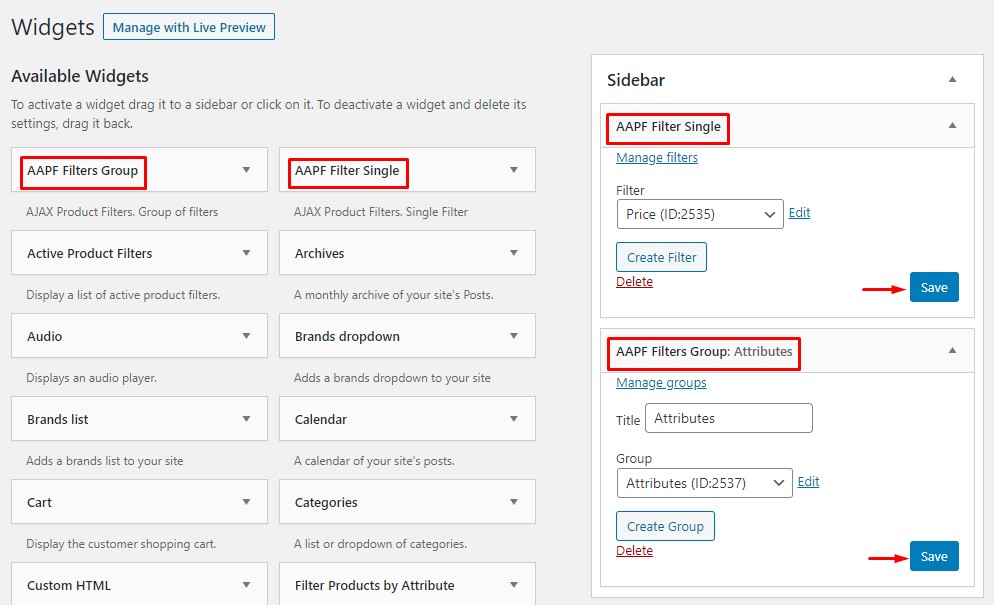994x605 pixels.
Task: Click Manage with Live Preview button
Action: tap(189, 27)
